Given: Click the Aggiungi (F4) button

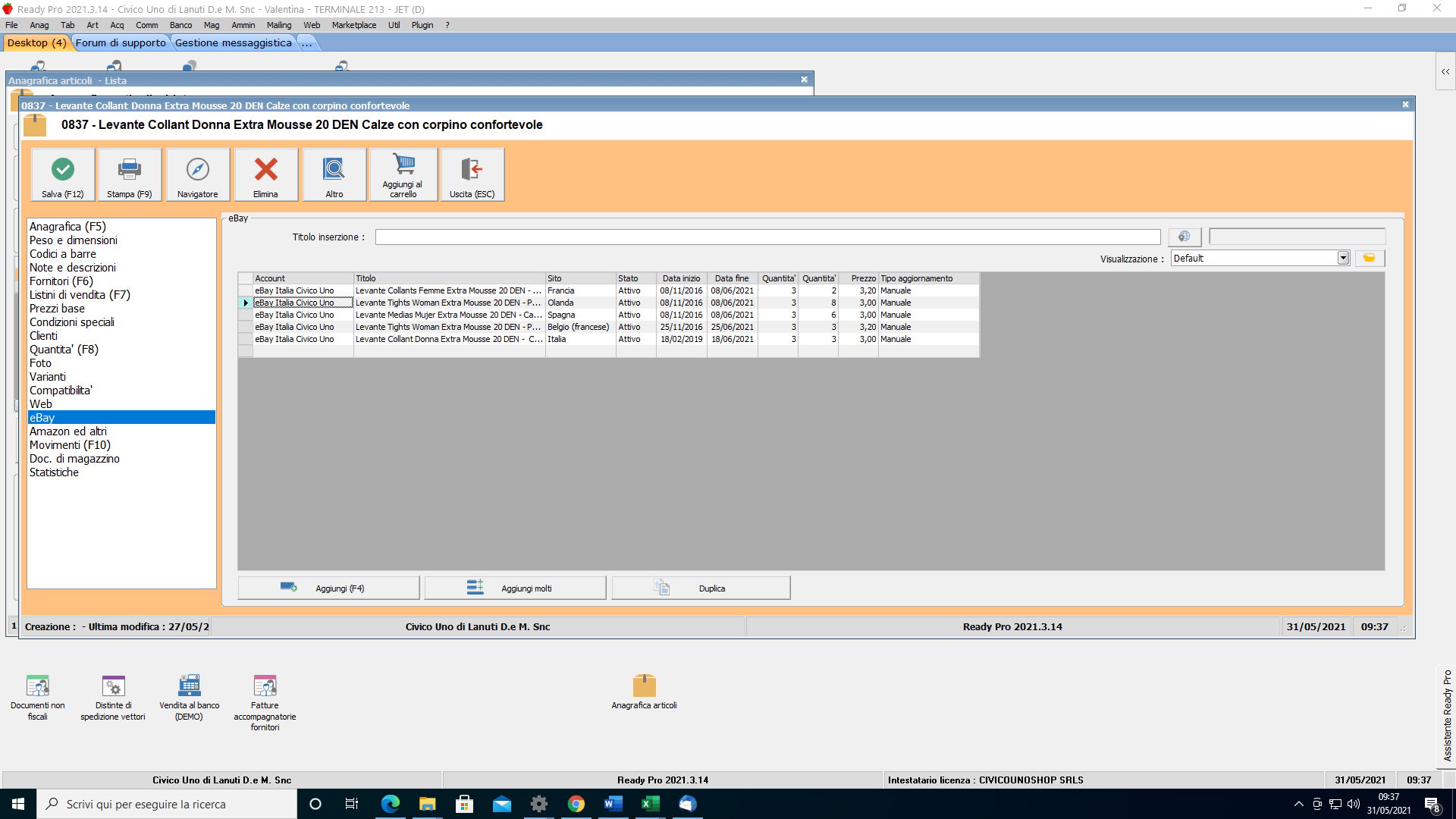Looking at the screenshot, I should click(328, 588).
